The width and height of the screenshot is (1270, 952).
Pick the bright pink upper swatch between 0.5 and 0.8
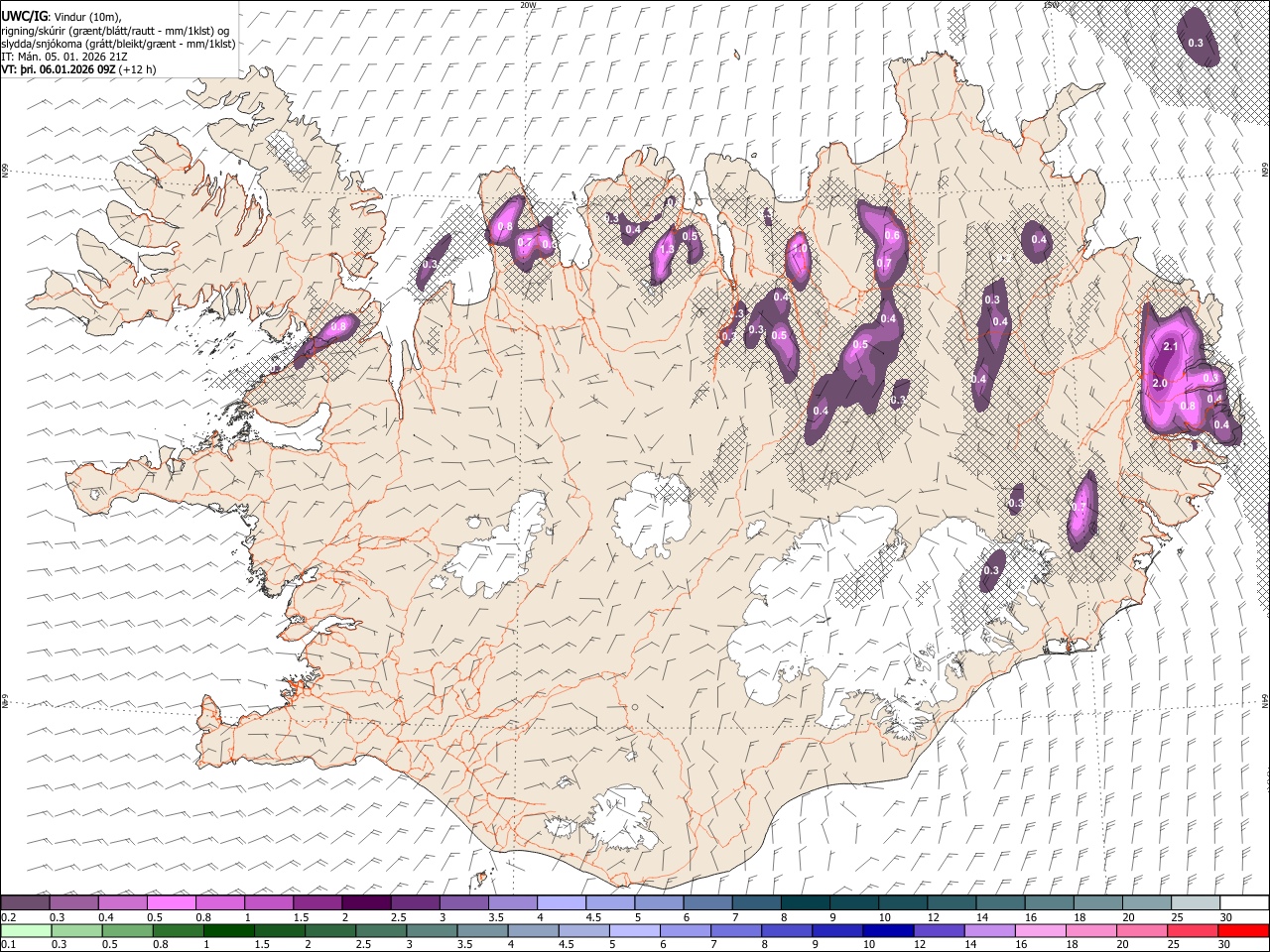[172, 903]
